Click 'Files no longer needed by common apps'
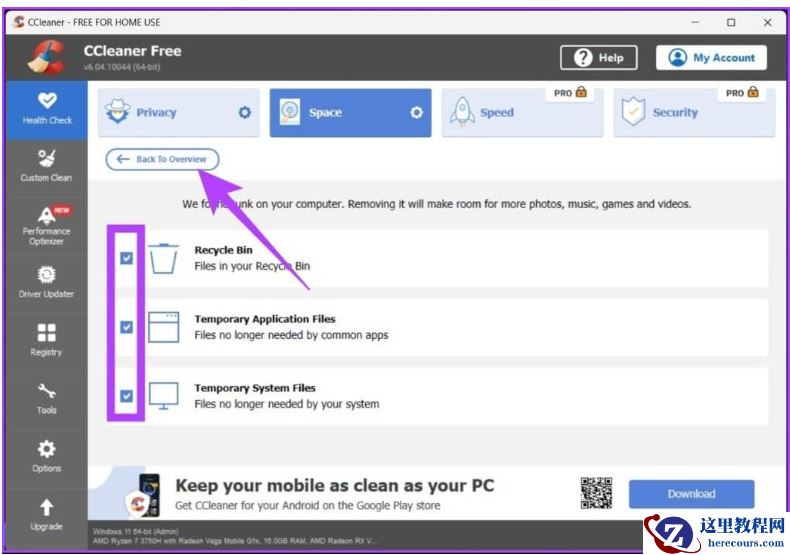 point(291,335)
